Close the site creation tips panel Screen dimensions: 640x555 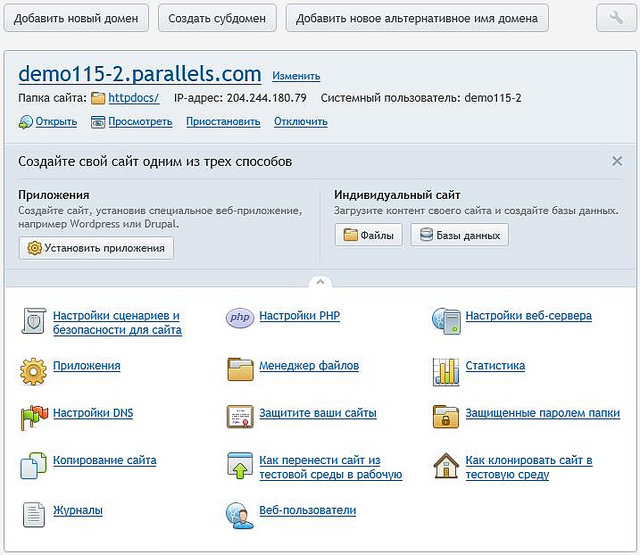click(x=617, y=161)
